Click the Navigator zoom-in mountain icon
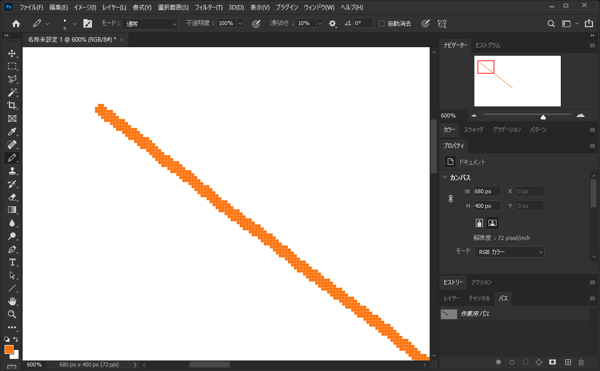The image size is (600, 371). click(580, 115)
